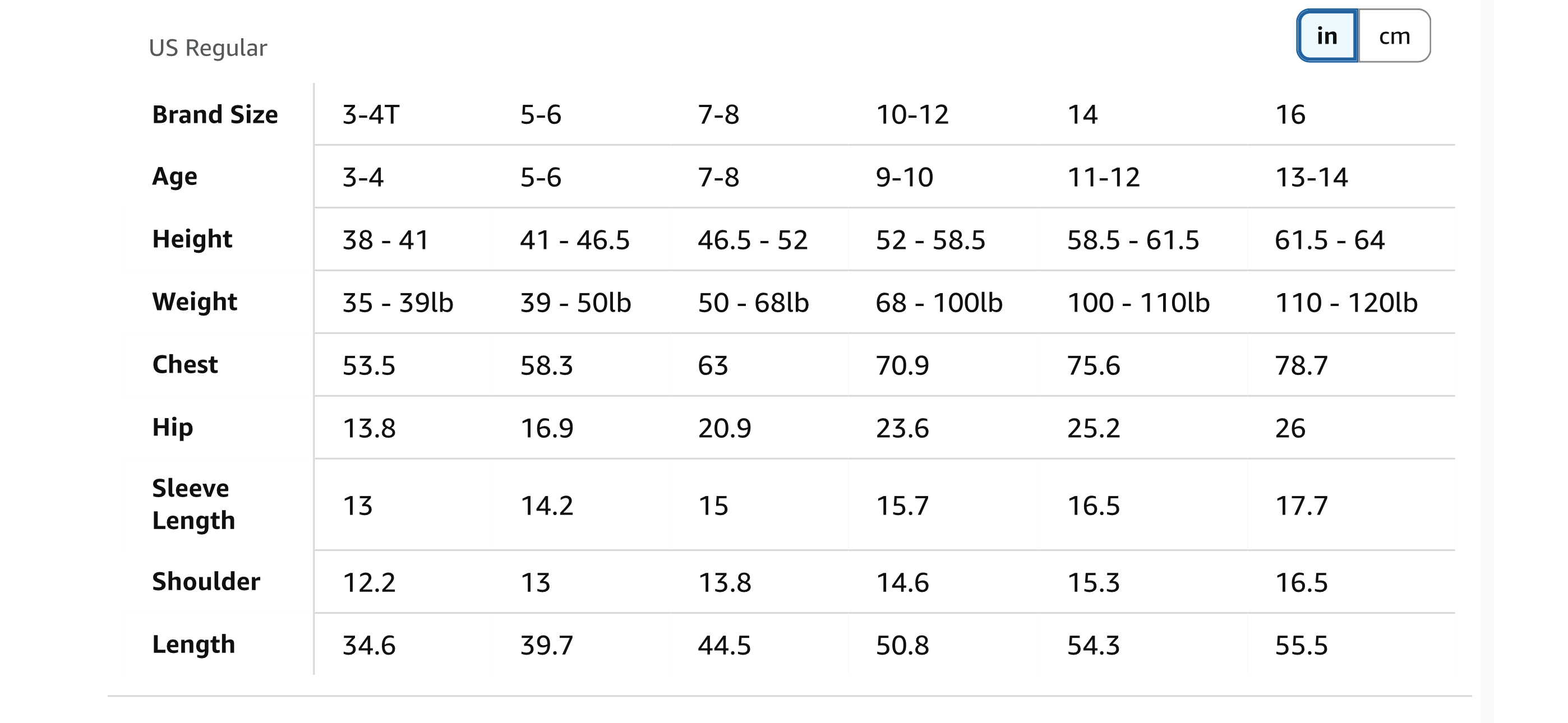Select sleeve length value 14.2
The image size is (1568, 723).
[x=547, y=506]
